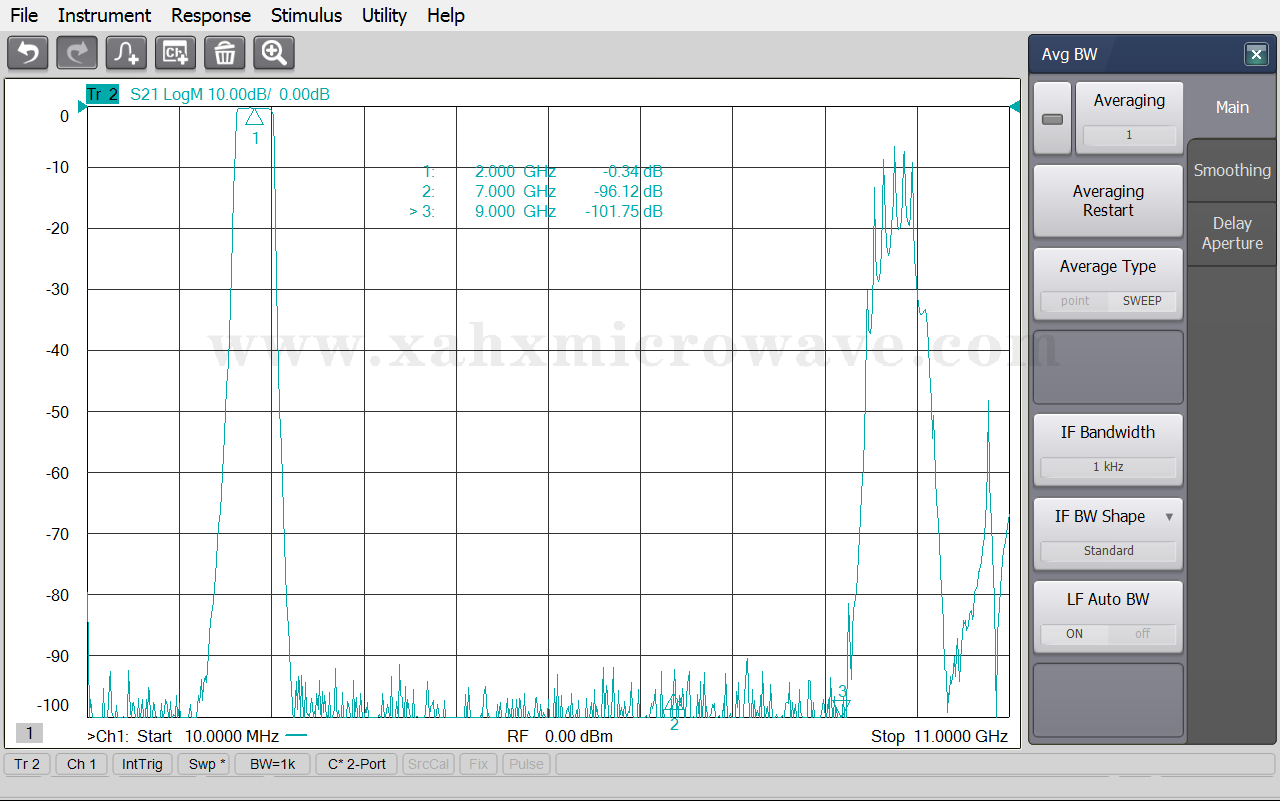Viewport: 1280px width, 801px height.
Task: Click the Redo arrow icon
Action: pos(77,53)
